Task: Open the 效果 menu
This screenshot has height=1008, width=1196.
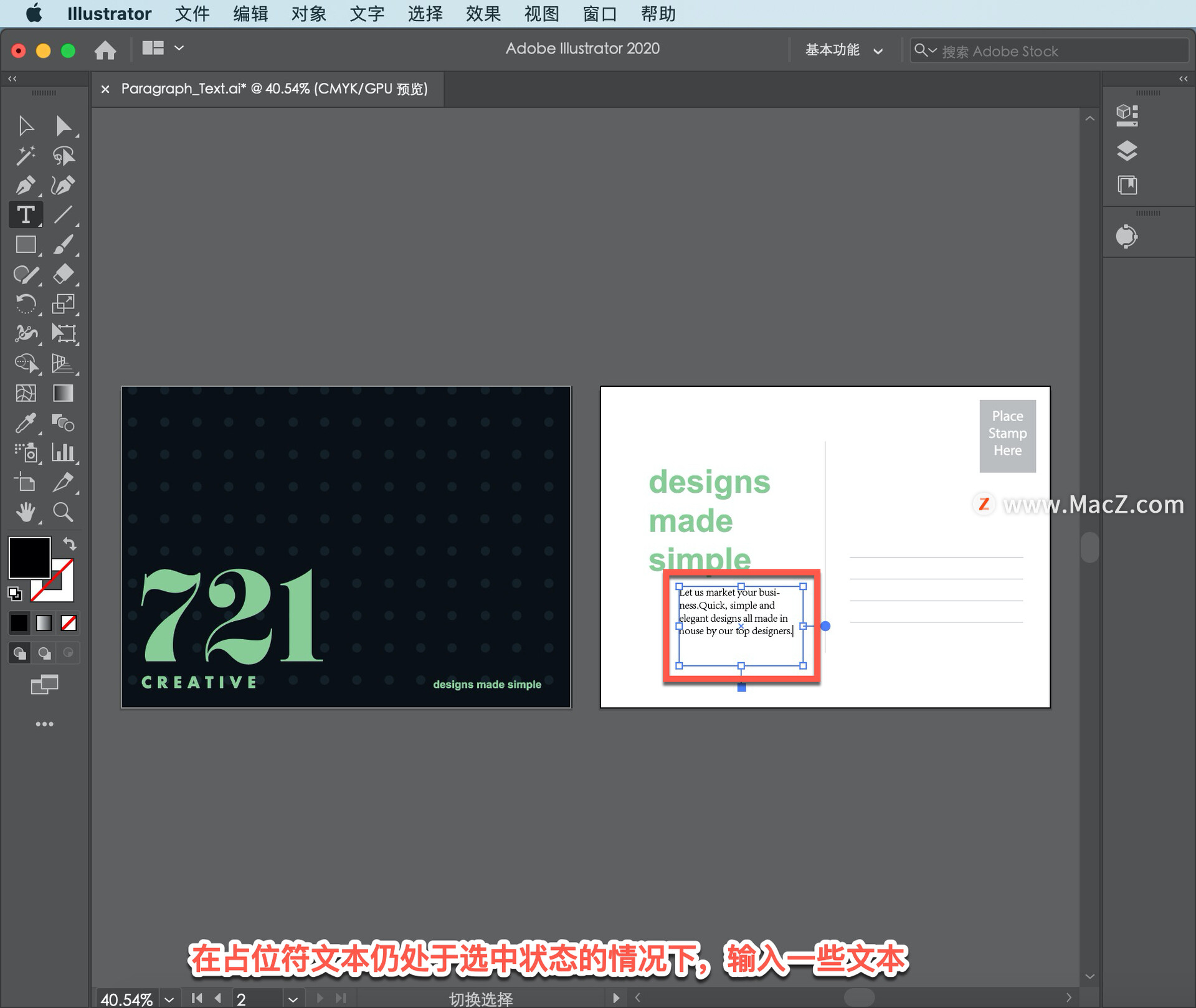Action: (483, 14)
